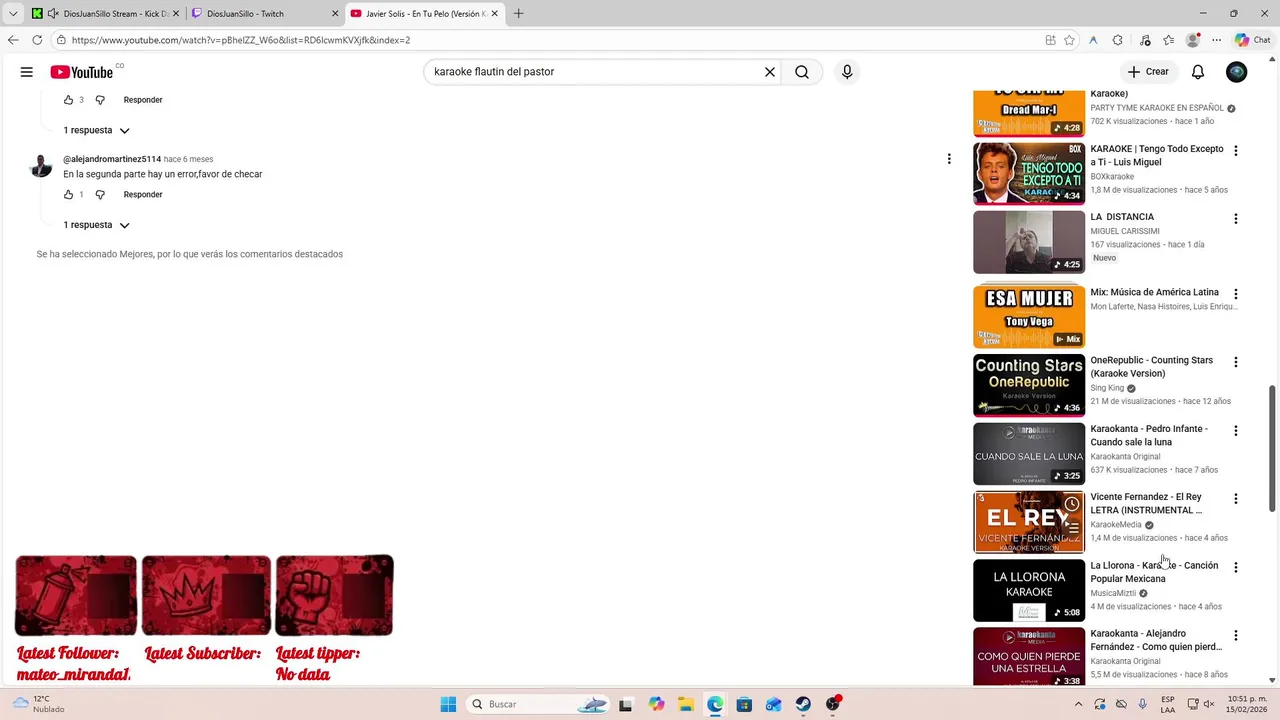The width and height of the screenshot is (1280, 720).
Task: Click the browser address bar URL
Action: [241, 40]
